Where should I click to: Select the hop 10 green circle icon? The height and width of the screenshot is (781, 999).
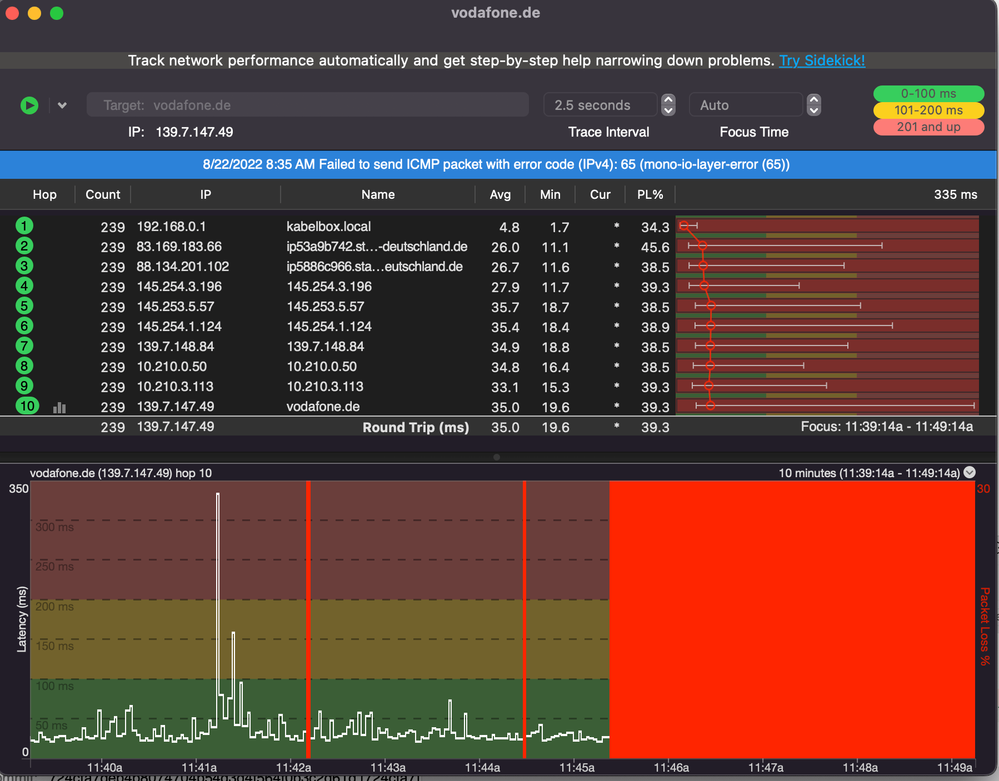point(27,406)
